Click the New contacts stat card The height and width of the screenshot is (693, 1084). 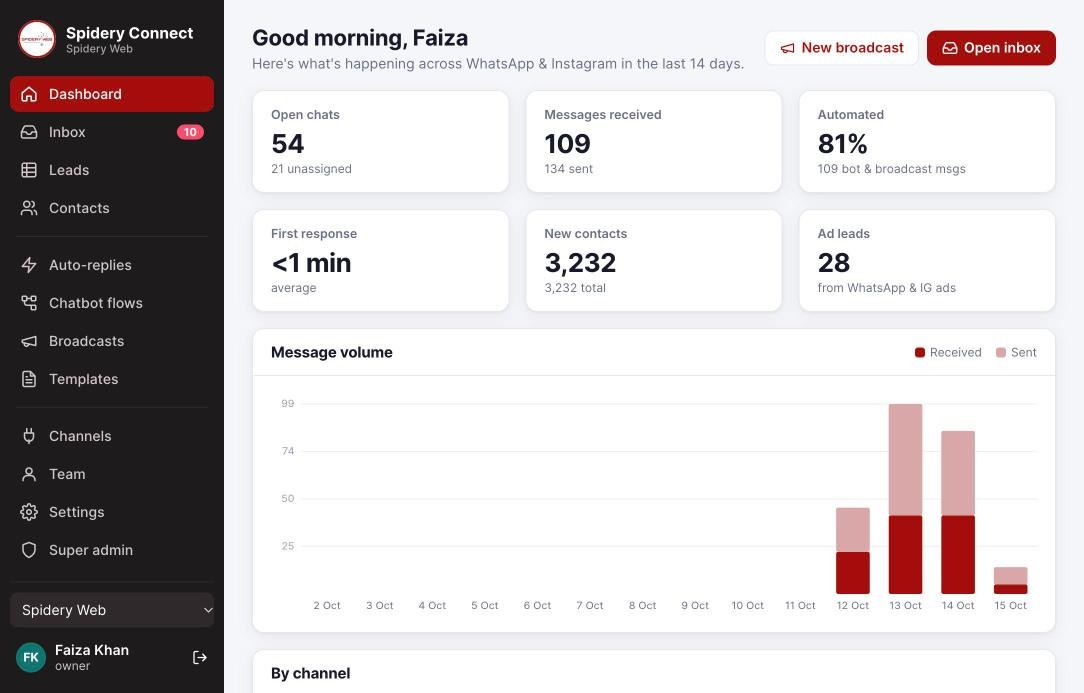(653, 261)
